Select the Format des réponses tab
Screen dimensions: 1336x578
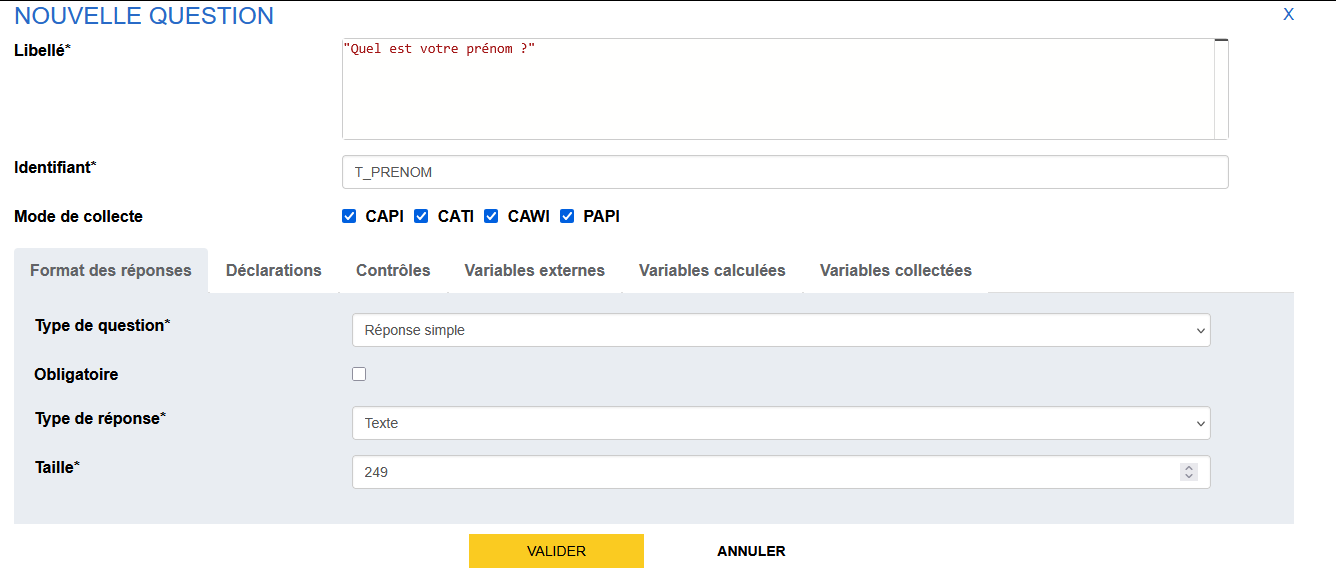[x=111, y=271]
